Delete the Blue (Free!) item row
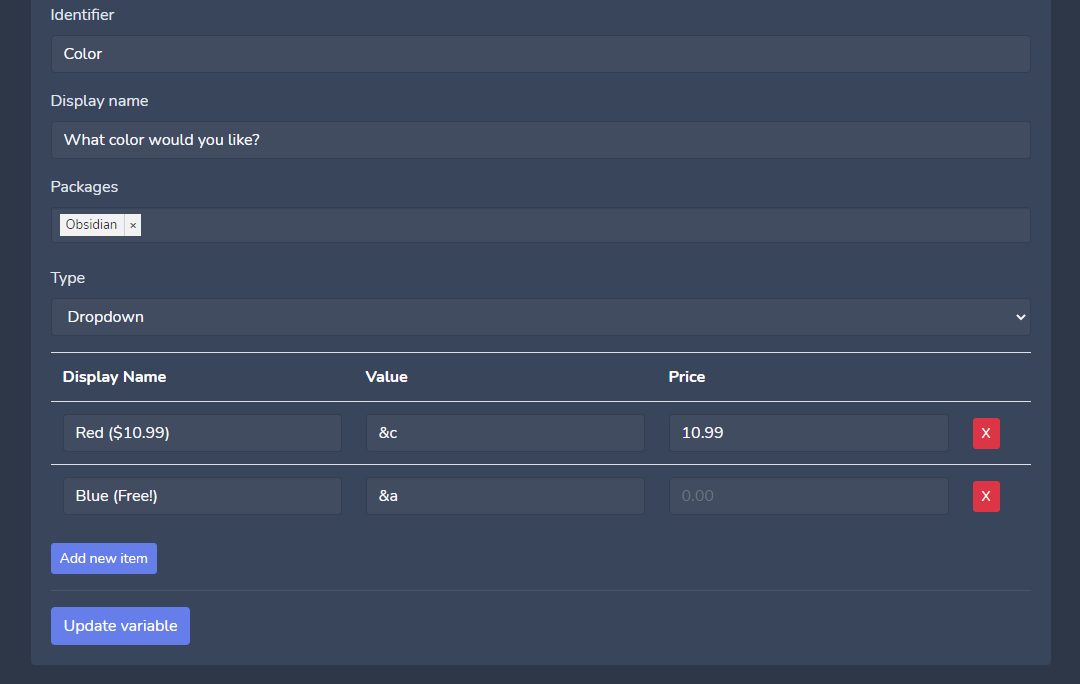Viewport: 1080px width, 684px height. pos(986,496)
